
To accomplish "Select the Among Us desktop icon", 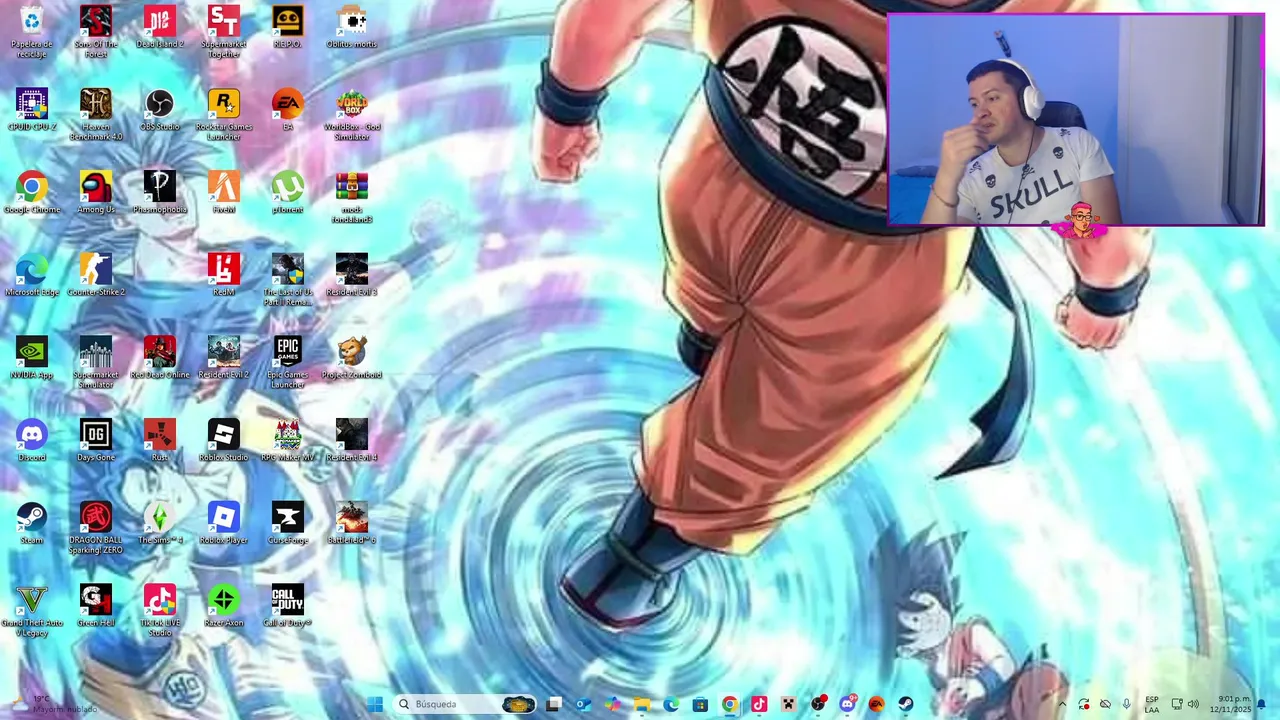I will tap(96, 193).
